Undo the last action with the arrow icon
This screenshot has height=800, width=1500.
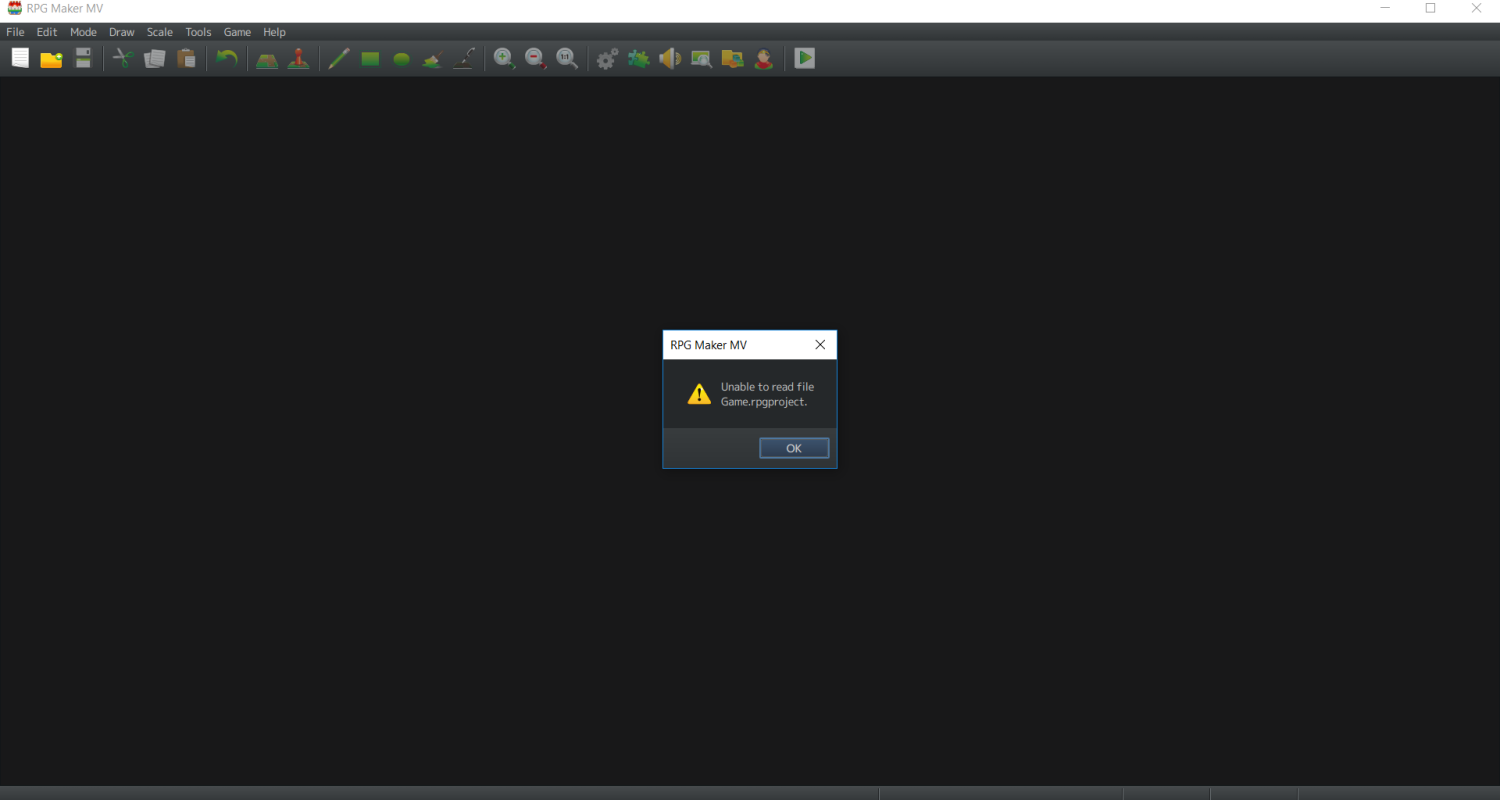pos(227,59)
